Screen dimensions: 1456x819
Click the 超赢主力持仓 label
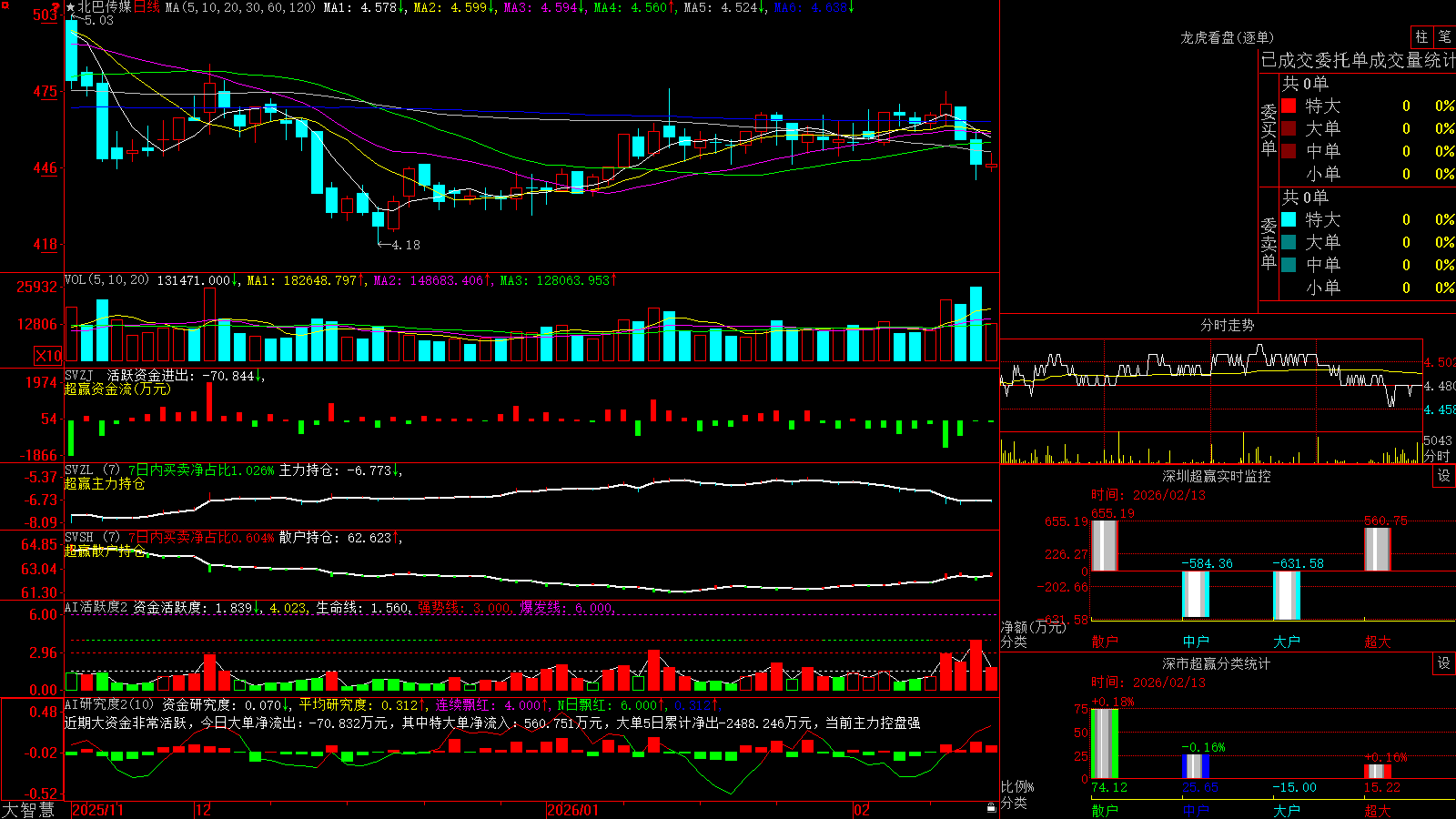[105, 483]
